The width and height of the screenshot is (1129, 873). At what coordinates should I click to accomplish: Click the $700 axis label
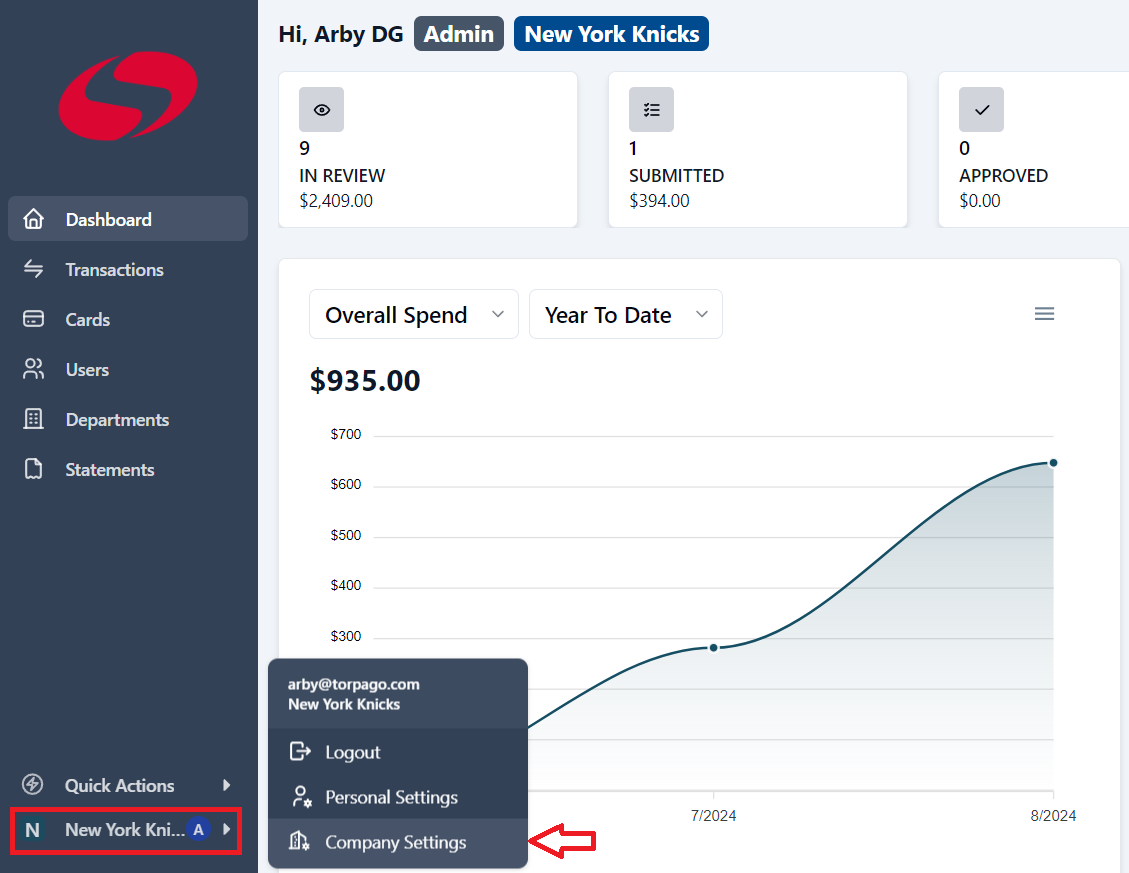[346, 434]
